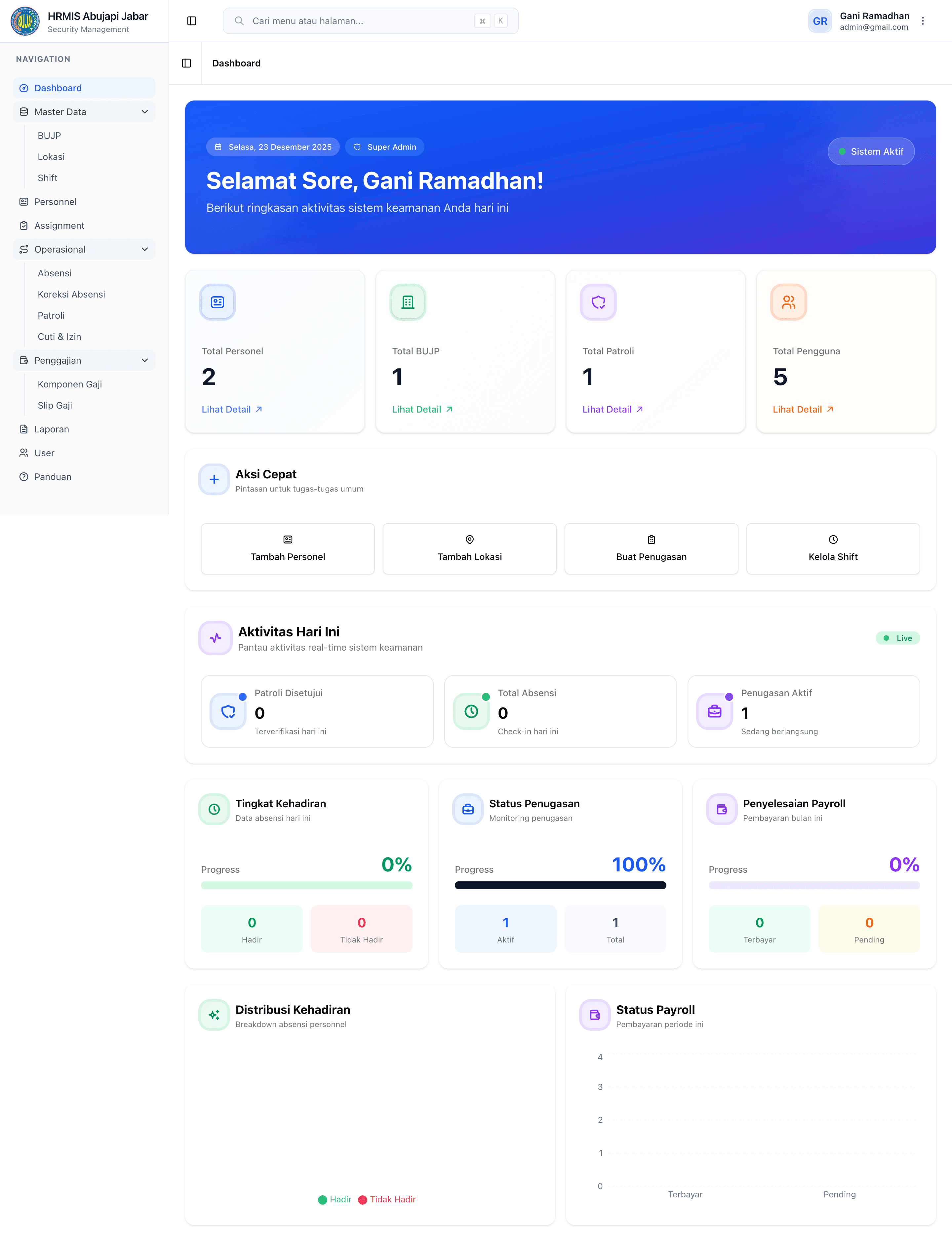This screenshot has height=1241, width=952.
Task: Click the Total BUJP building icon
Action: pyautogui.click(x=408, y=302)
